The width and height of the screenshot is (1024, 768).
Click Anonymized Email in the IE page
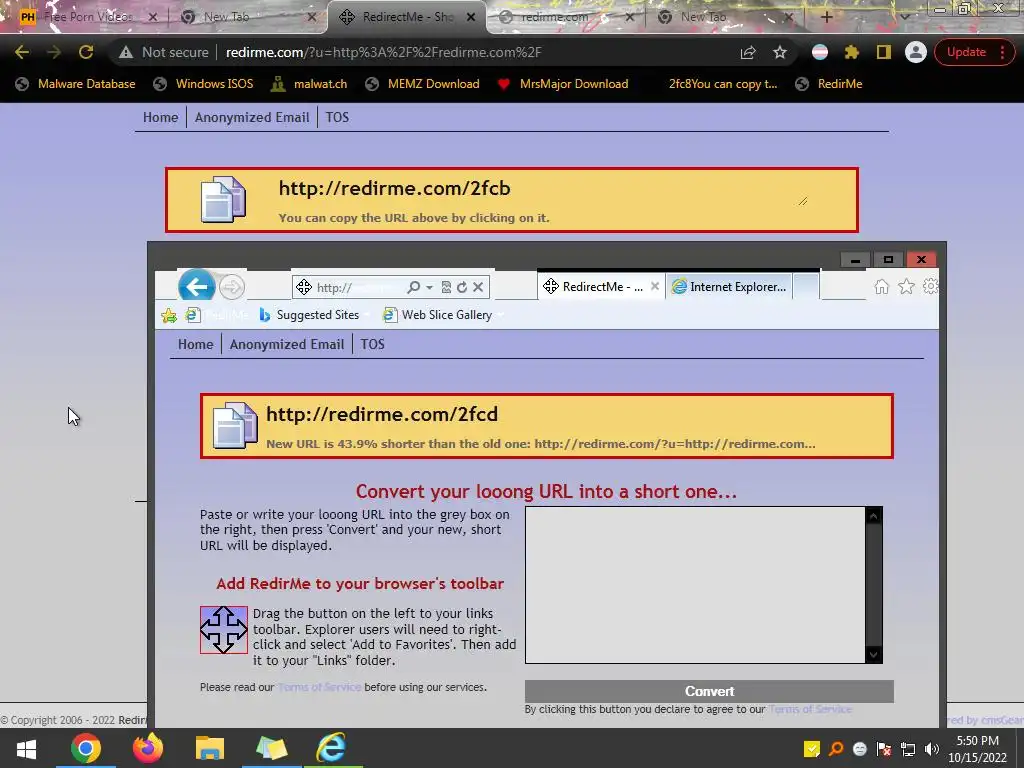(x=287, y=344)
